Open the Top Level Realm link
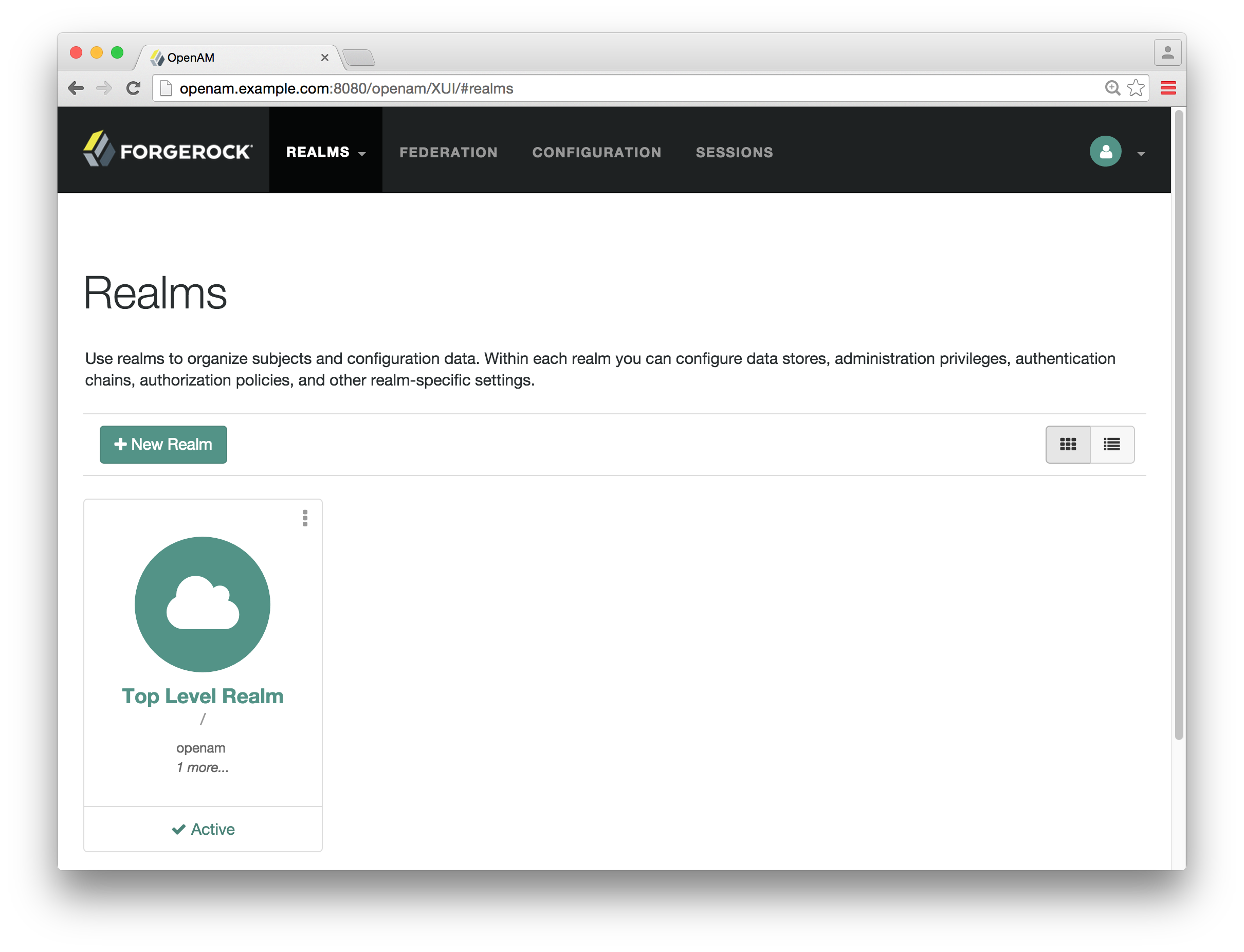The image size is (1244, 952). 203,696
